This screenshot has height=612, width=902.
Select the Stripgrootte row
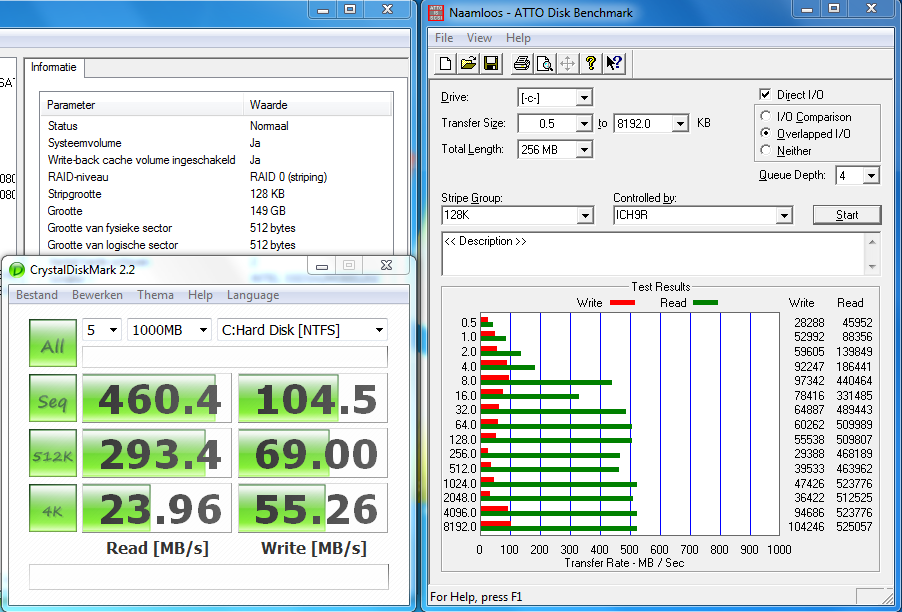[216, 194]
